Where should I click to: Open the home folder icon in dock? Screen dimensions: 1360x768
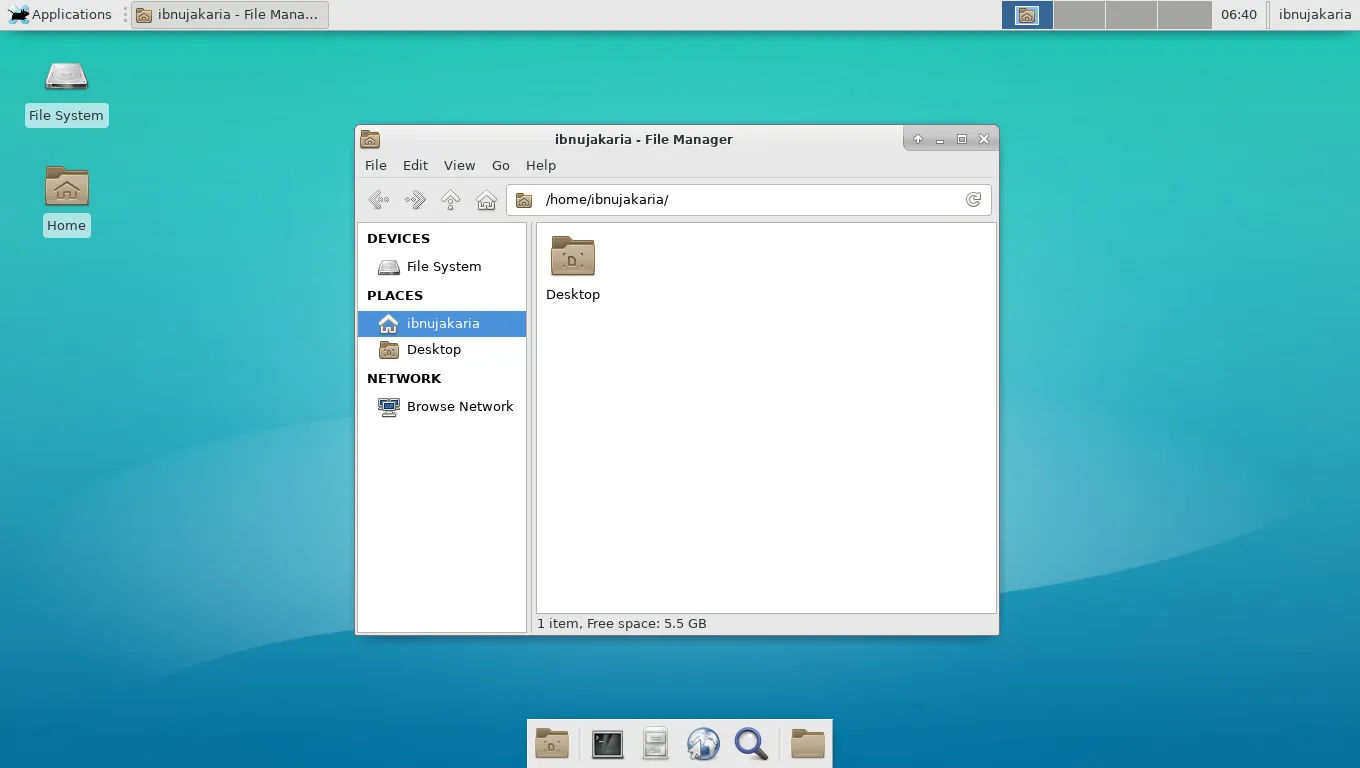pos(807,744)
